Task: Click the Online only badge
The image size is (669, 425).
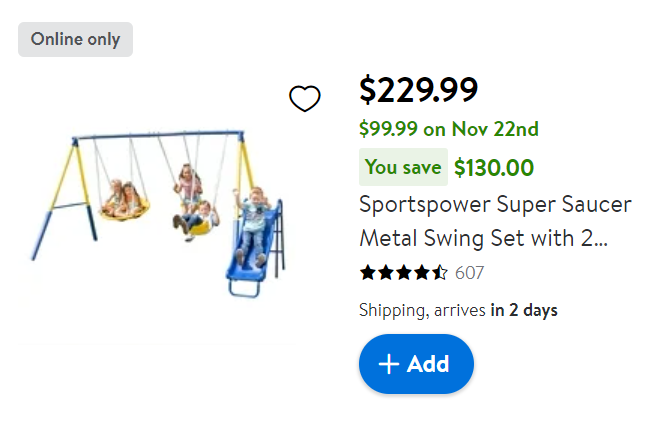Action: click(x=75, y=40)
